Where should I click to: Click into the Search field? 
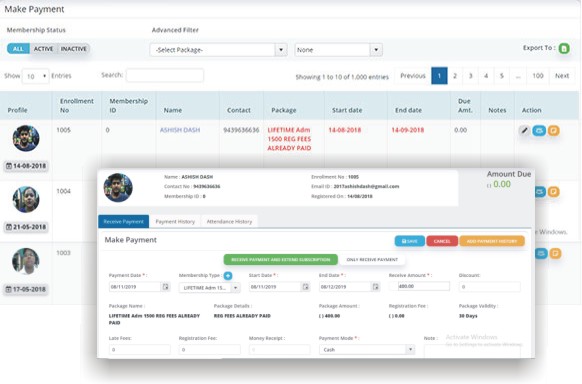165,75
